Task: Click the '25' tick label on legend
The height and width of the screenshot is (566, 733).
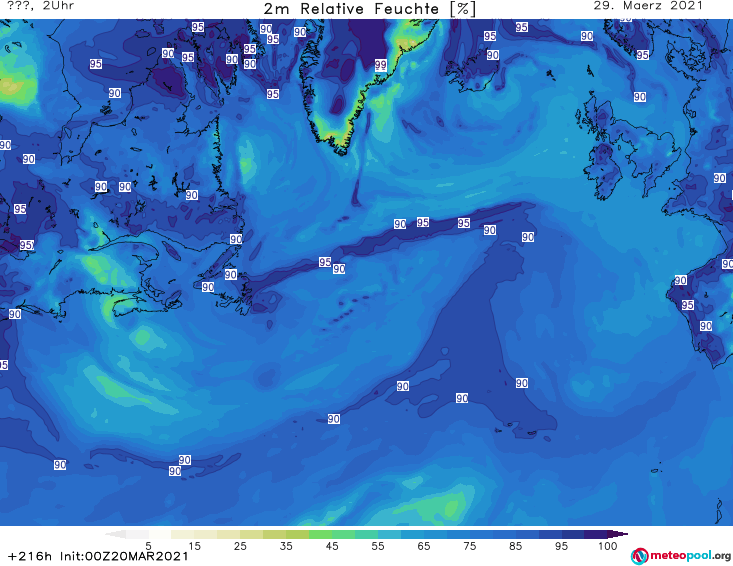Action: click(x=240, y=546)
